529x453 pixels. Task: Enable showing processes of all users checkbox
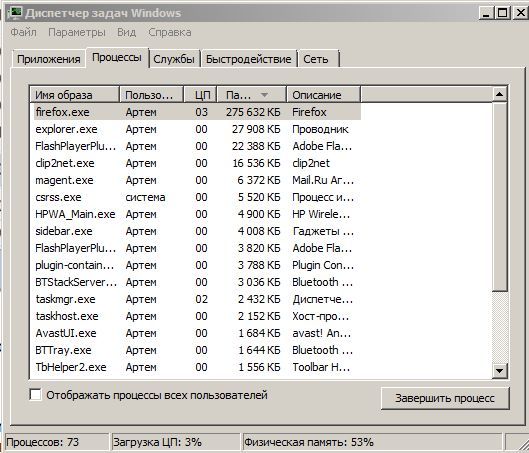tap(35, 395)
